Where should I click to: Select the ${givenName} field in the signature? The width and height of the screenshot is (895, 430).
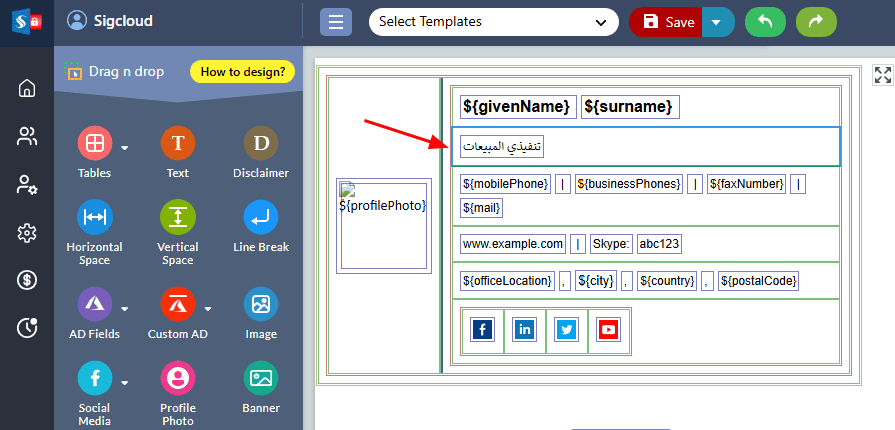click(517, 106)
